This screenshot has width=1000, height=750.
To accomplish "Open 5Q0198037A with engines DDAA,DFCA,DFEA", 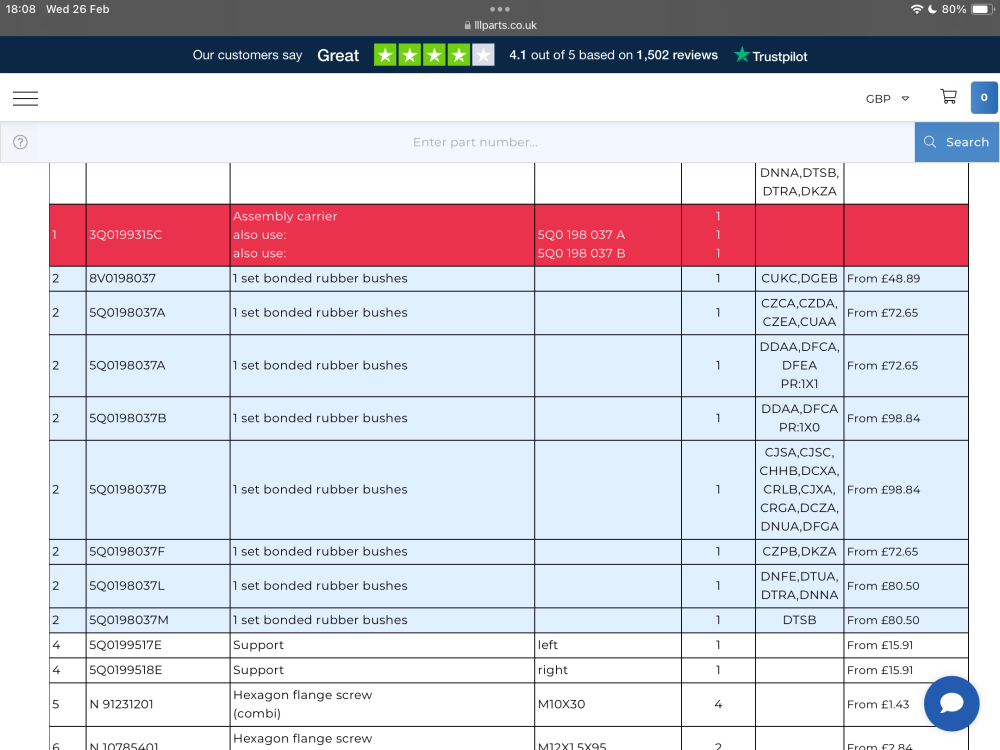I will click(128, 365).
